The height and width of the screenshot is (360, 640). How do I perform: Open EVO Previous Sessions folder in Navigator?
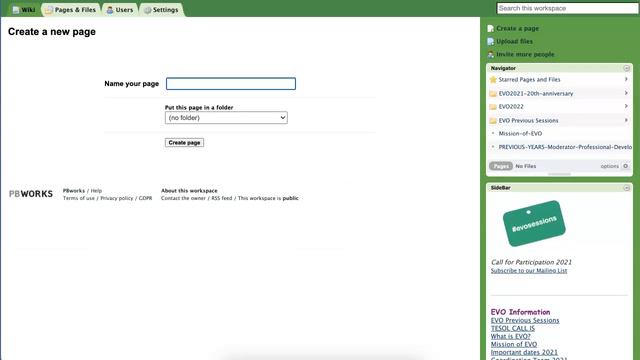click(x=529, y=120)
